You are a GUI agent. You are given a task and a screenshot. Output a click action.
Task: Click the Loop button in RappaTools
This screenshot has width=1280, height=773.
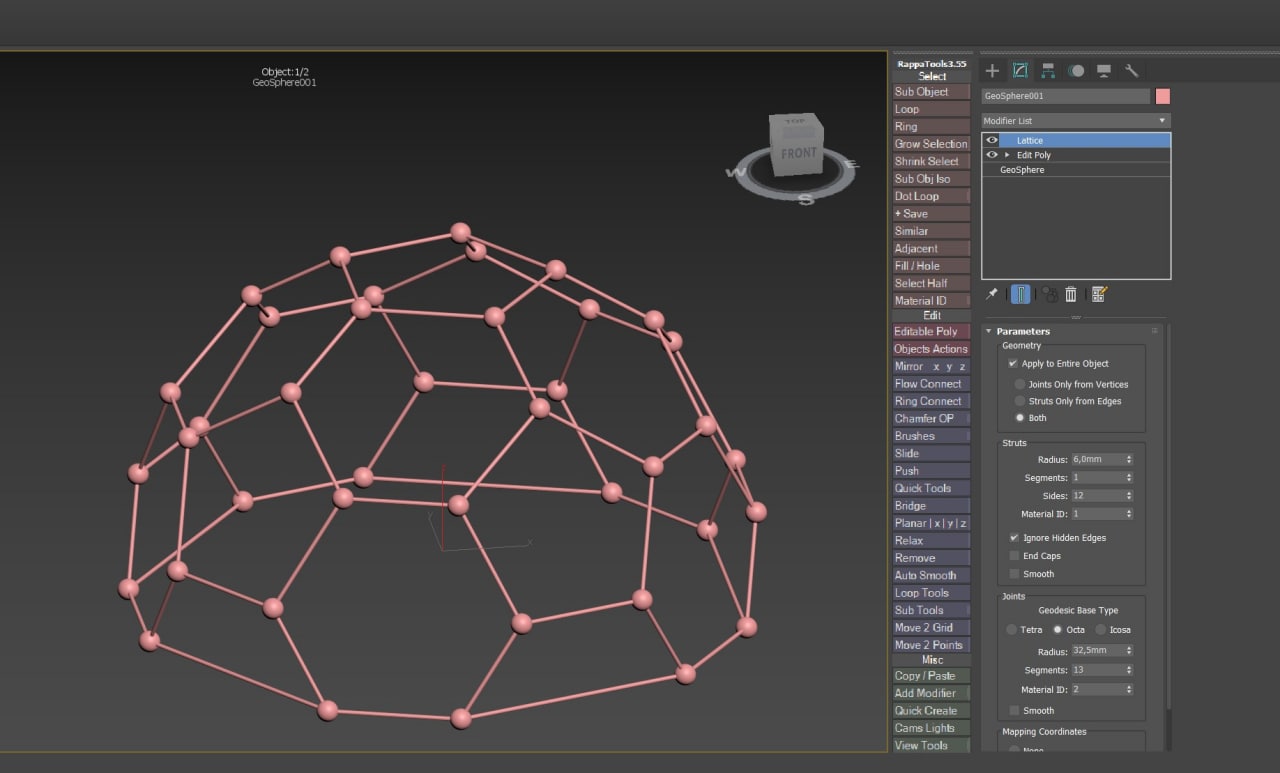[x=931, y=109]
